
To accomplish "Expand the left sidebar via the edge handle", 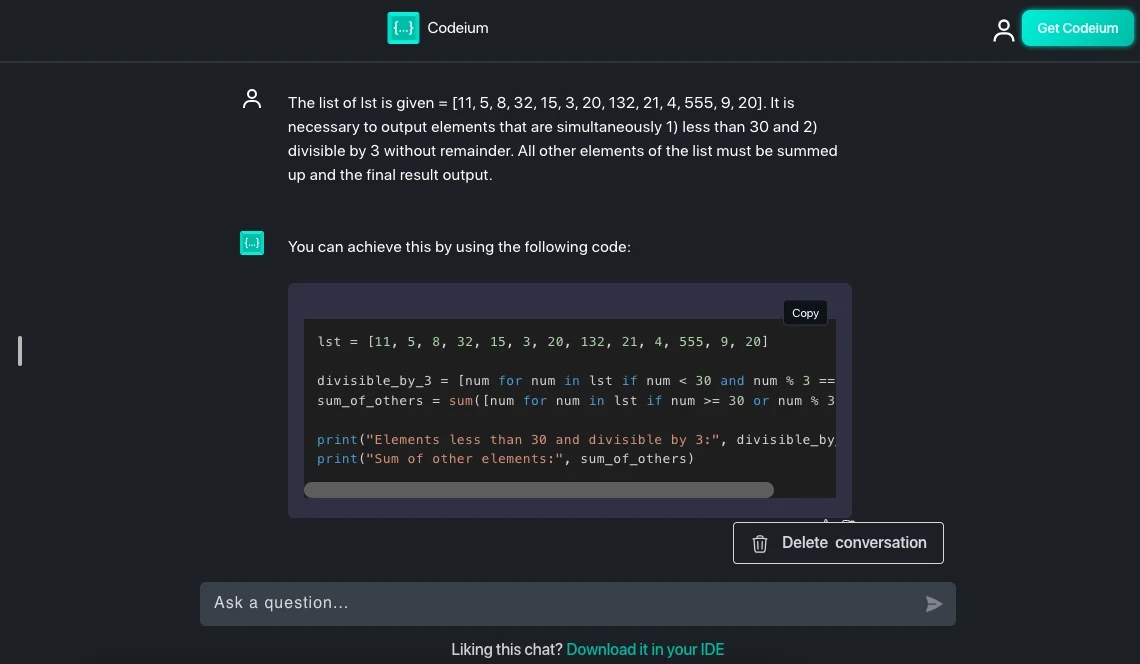I will (x=19, y=350).
